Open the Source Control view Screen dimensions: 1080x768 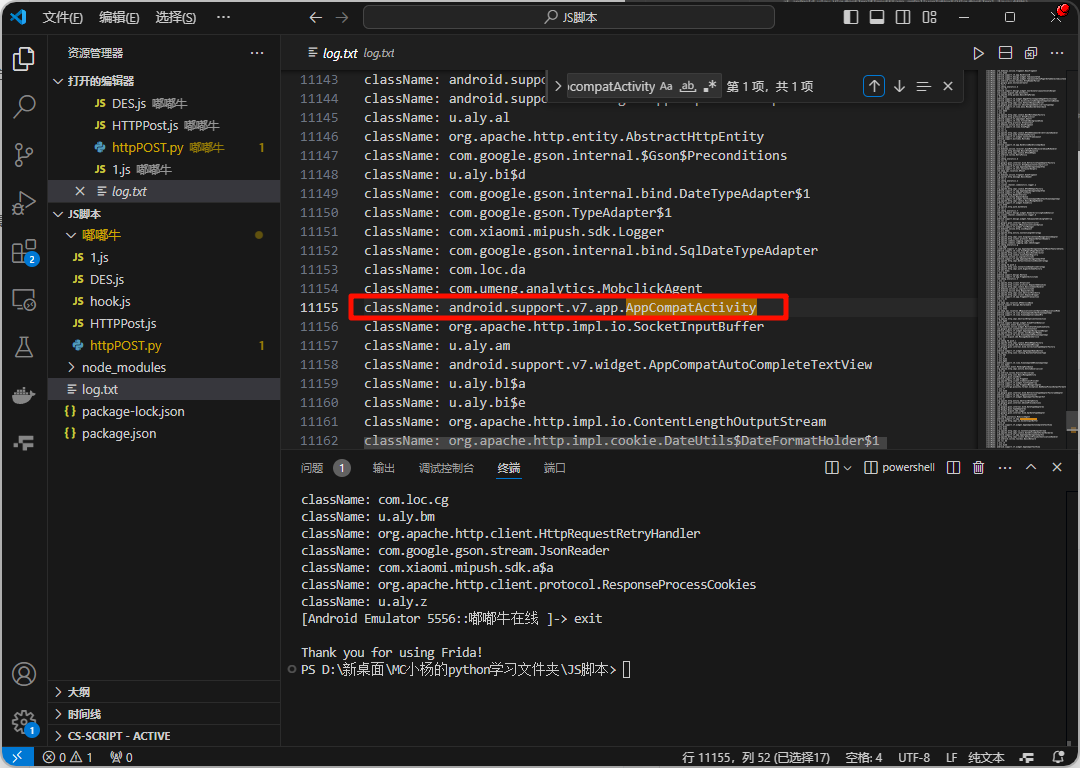tap(24, 154)
